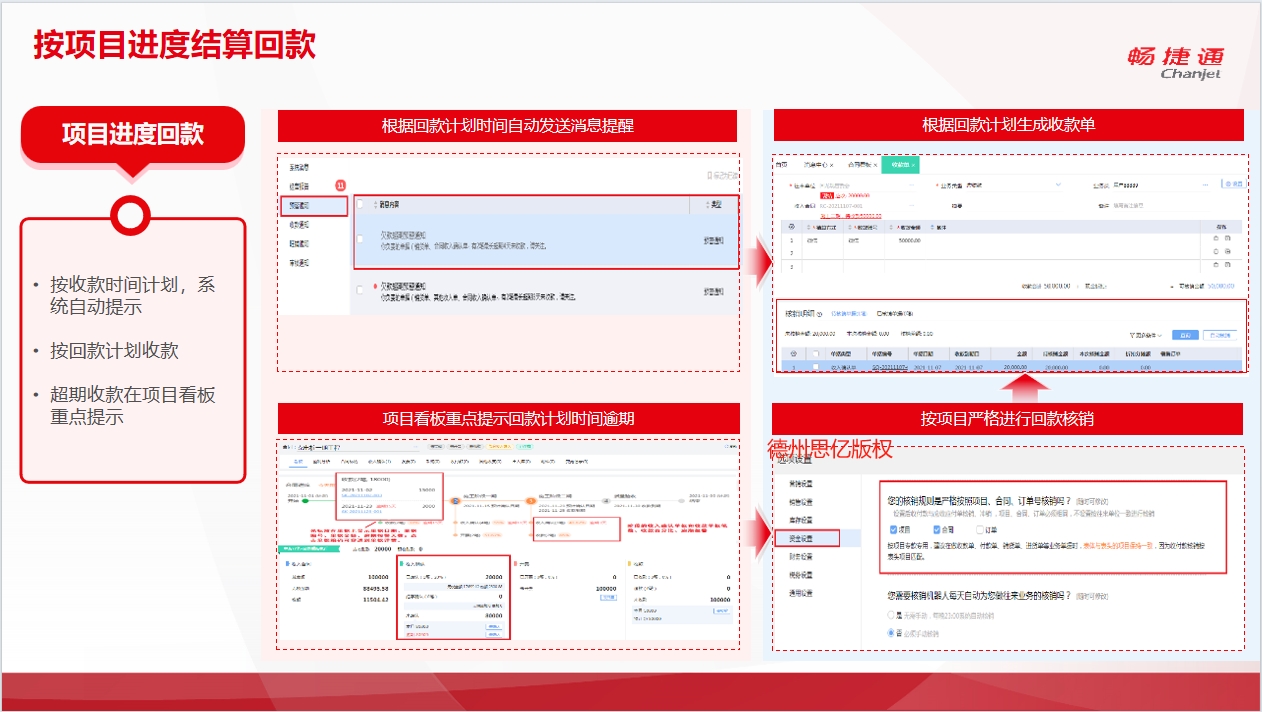The image size is (1262, 712).
Task: Click the delete icon on the first receipt row
Action: pyautogui.click(x=1228, y=240)
